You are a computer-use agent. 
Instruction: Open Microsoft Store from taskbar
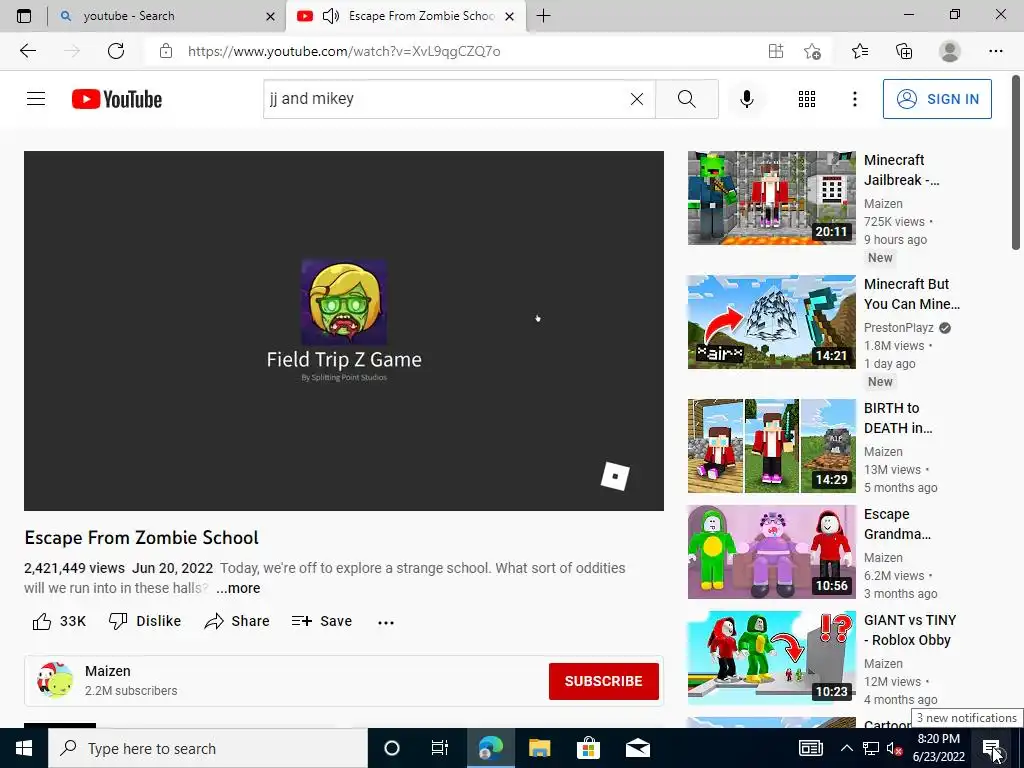pyautogui.click(x=588, y=748)
